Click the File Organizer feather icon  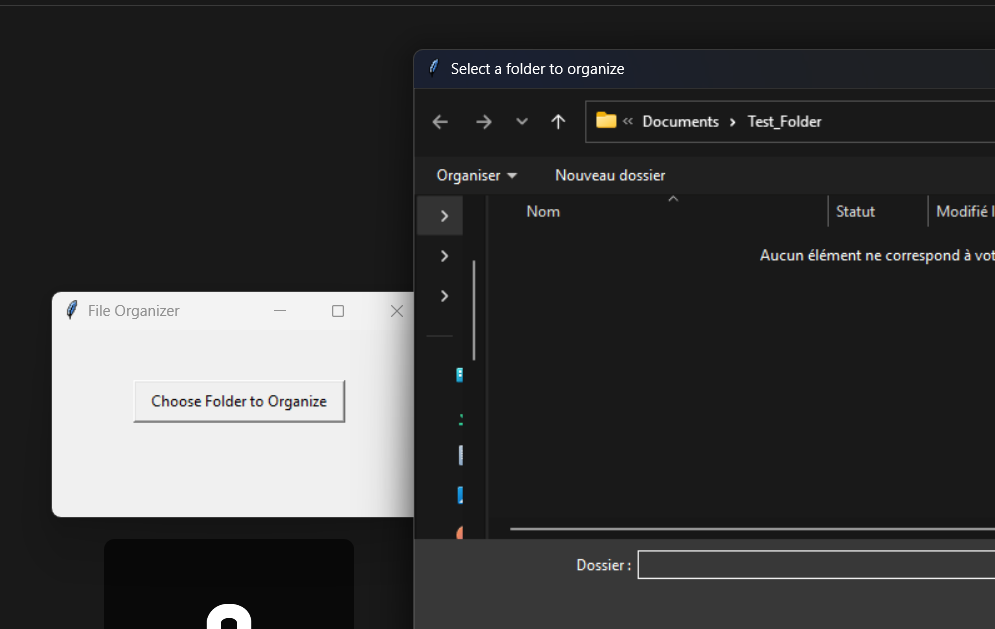pyautogui.click(x=72, y=310)
